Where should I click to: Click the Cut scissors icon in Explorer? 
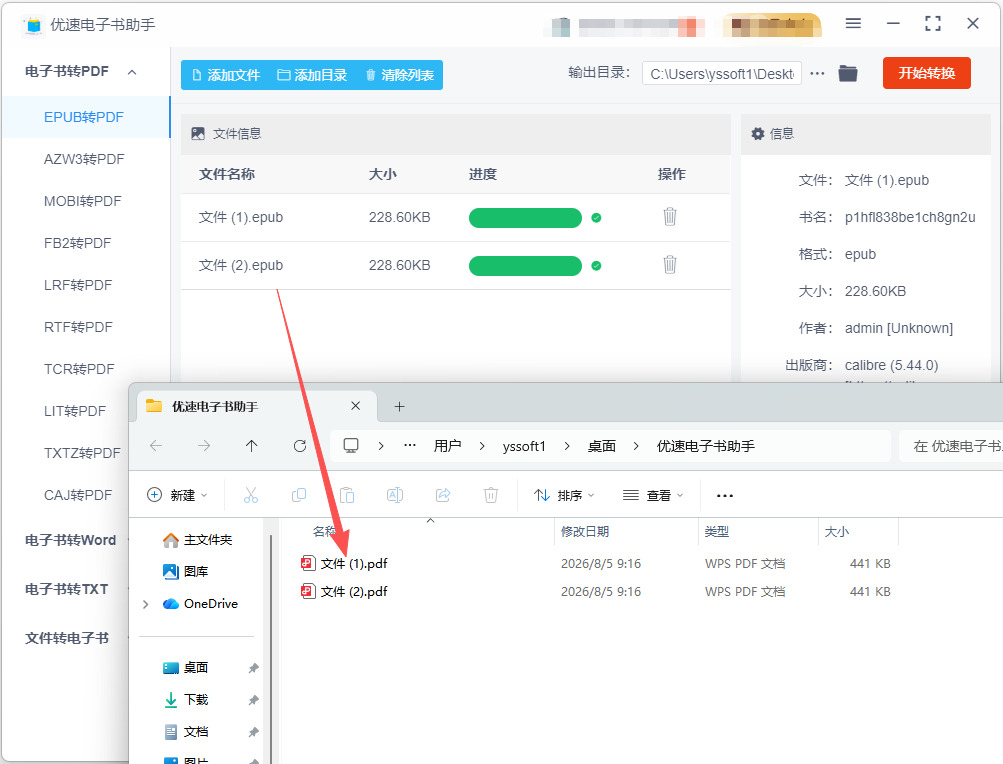click(251, 495)
